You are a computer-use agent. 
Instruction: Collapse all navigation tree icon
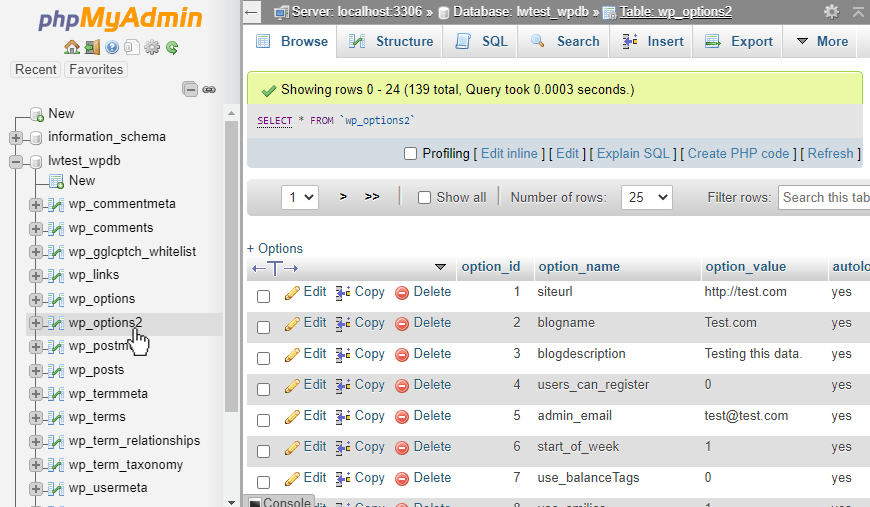point(190,89)
